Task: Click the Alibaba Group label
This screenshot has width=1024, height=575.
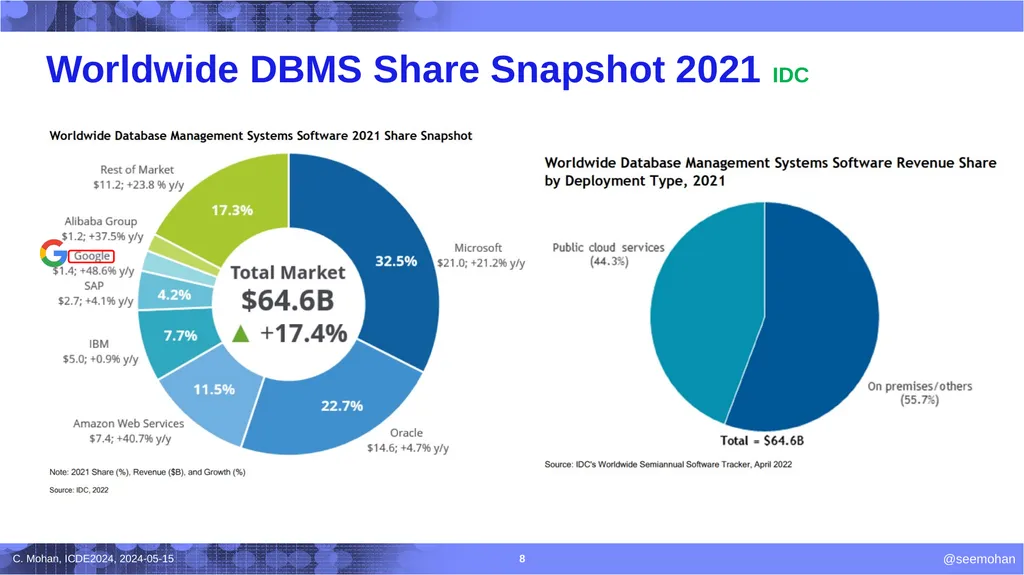Action: 101,222
